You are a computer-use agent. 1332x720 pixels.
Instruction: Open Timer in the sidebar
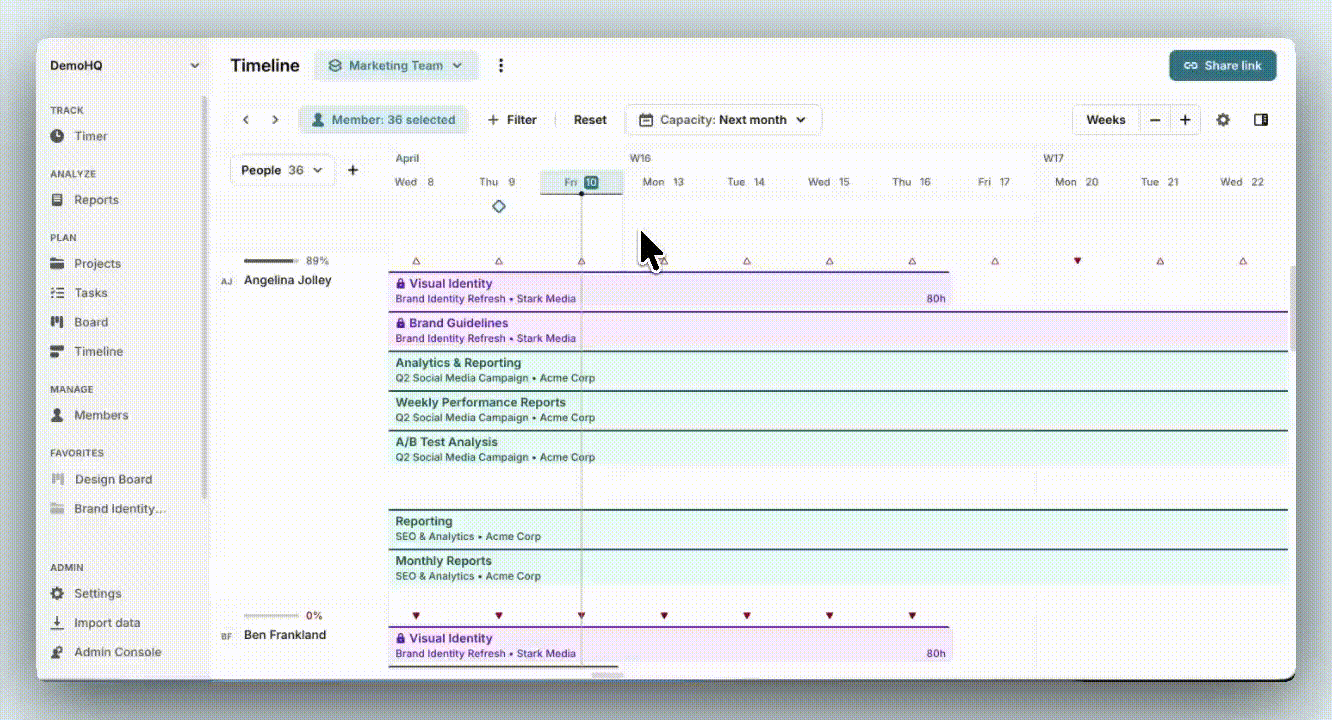tap(90, 136)
